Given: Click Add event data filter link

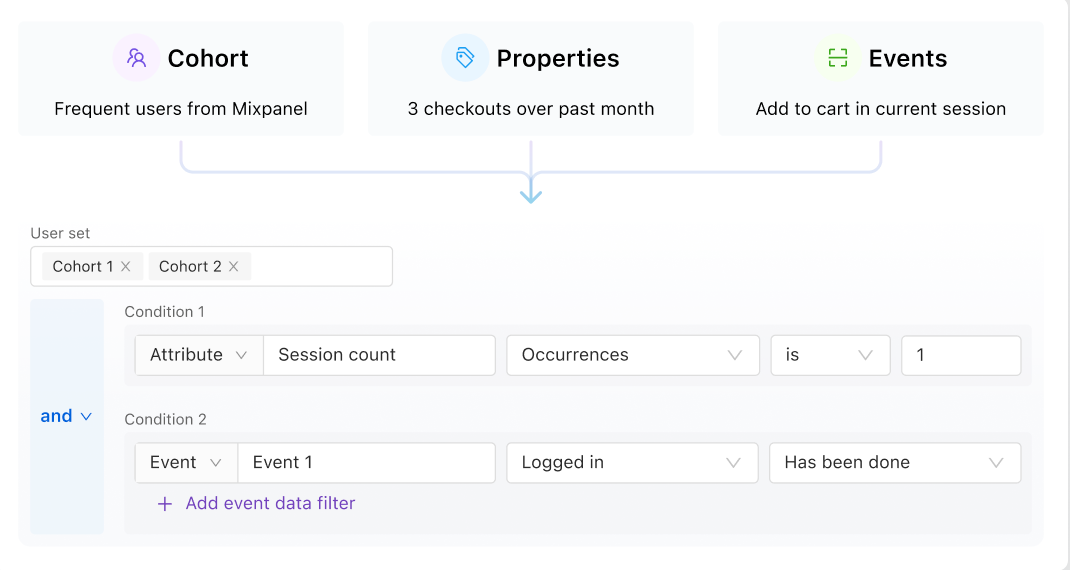Looking at the screenshot, I should pos(270,503).
